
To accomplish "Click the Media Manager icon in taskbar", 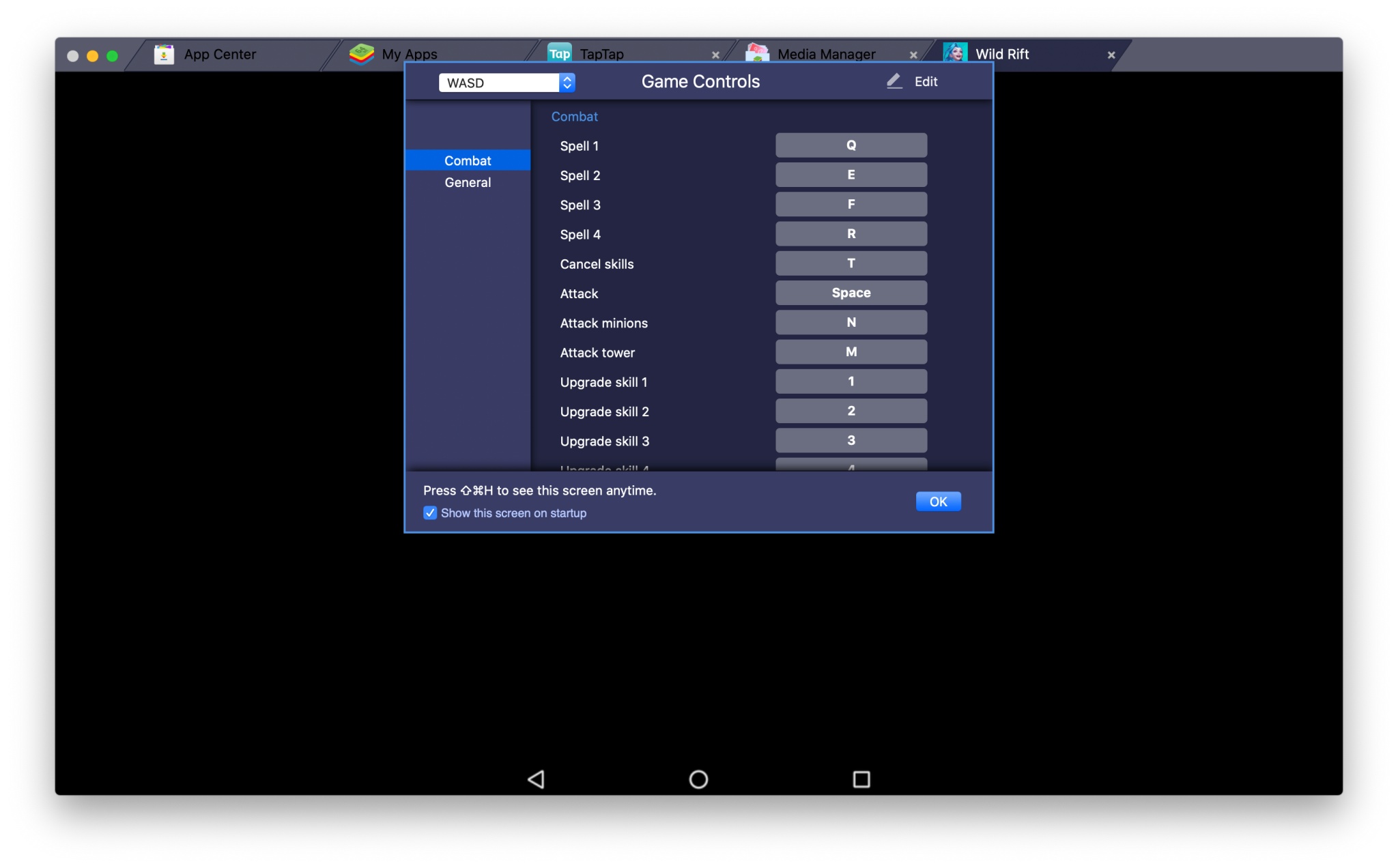I will (x=756, y=53).
